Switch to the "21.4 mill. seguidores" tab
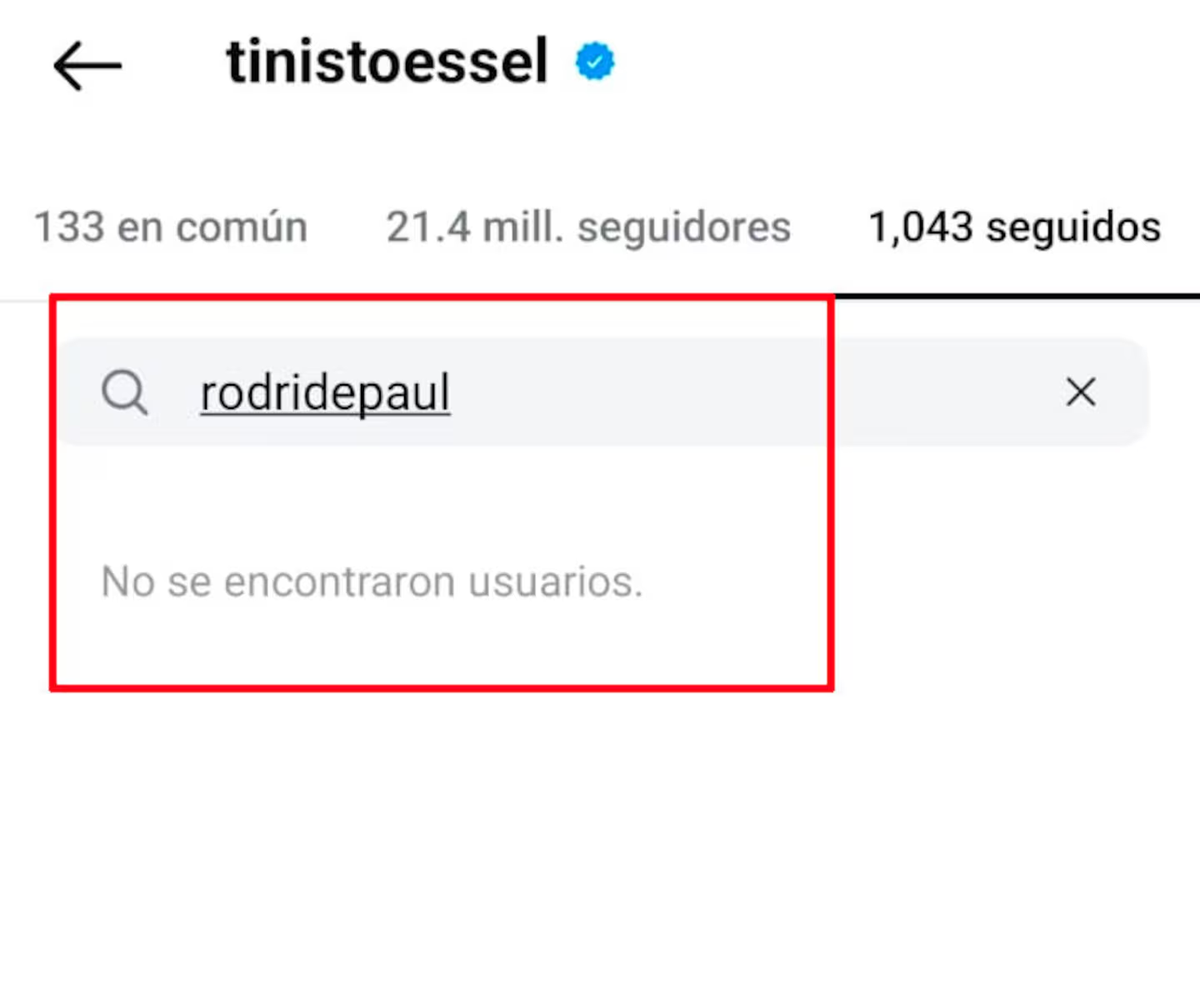The width and height of the screenshot is (1200, 984). pos(588,228)
